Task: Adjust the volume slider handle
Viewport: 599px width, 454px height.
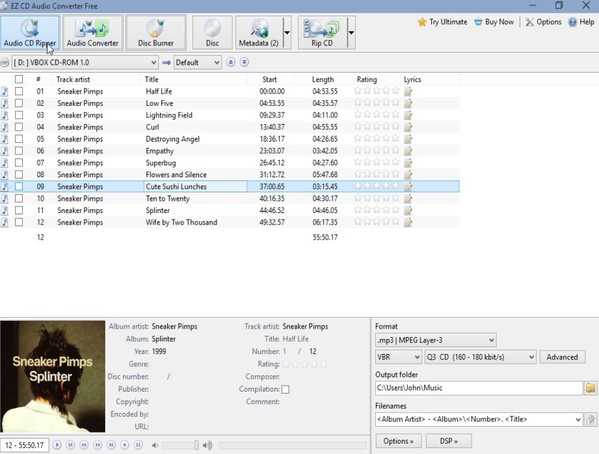Action: (x=196, y=445)
